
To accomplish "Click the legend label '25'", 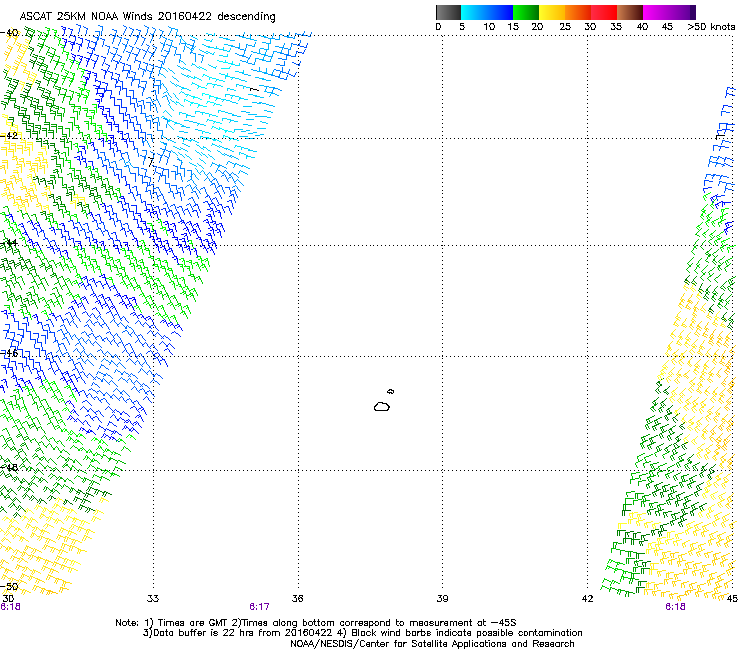I will (565, 27).
